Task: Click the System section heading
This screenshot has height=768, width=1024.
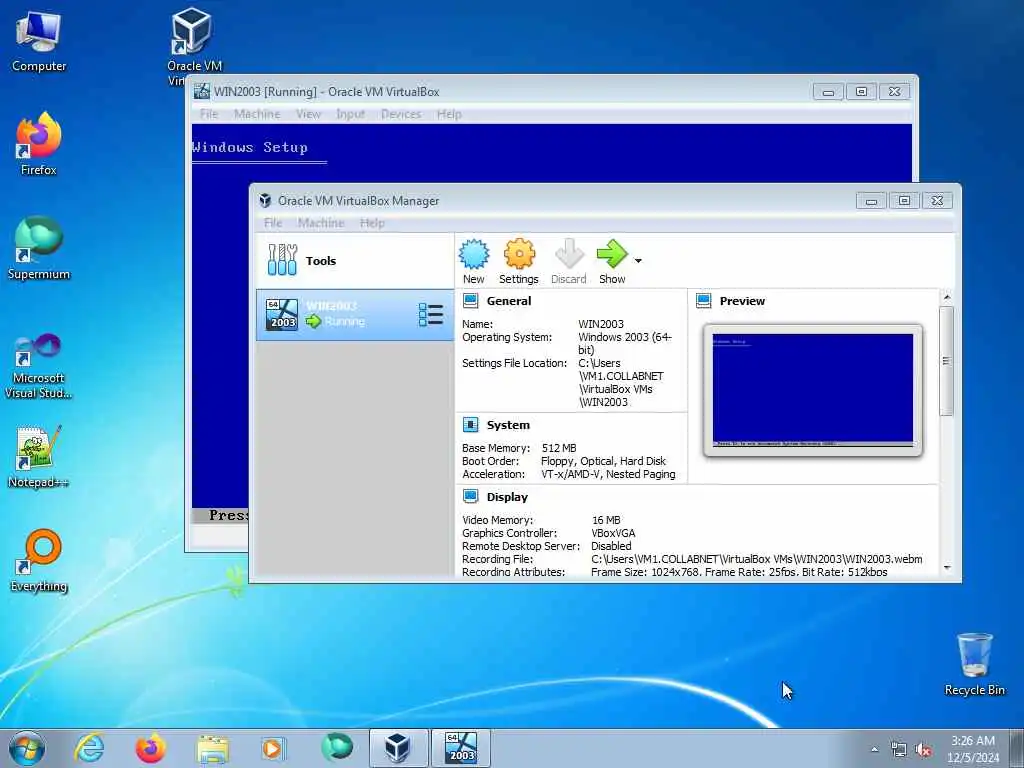Action: (x=508, y=425)
